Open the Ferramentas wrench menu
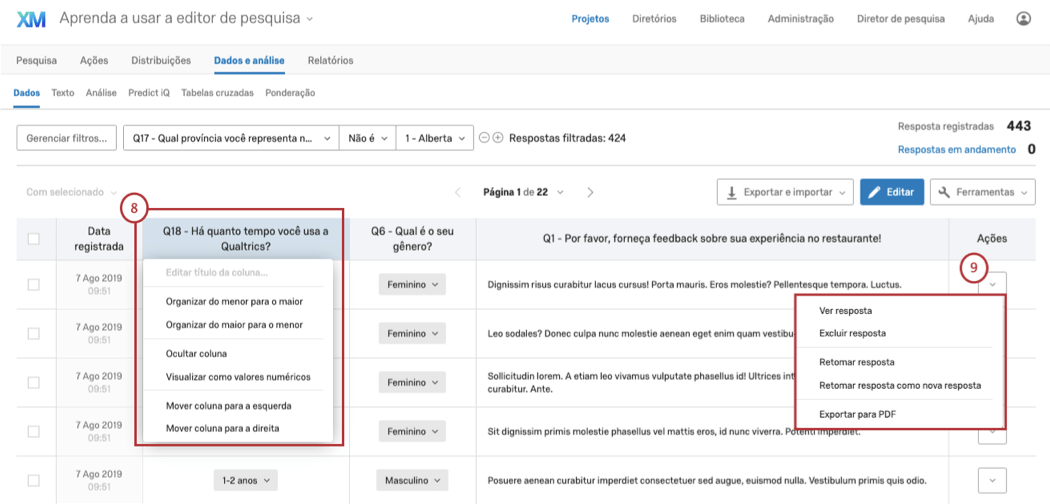 click(x=985, y=192)
